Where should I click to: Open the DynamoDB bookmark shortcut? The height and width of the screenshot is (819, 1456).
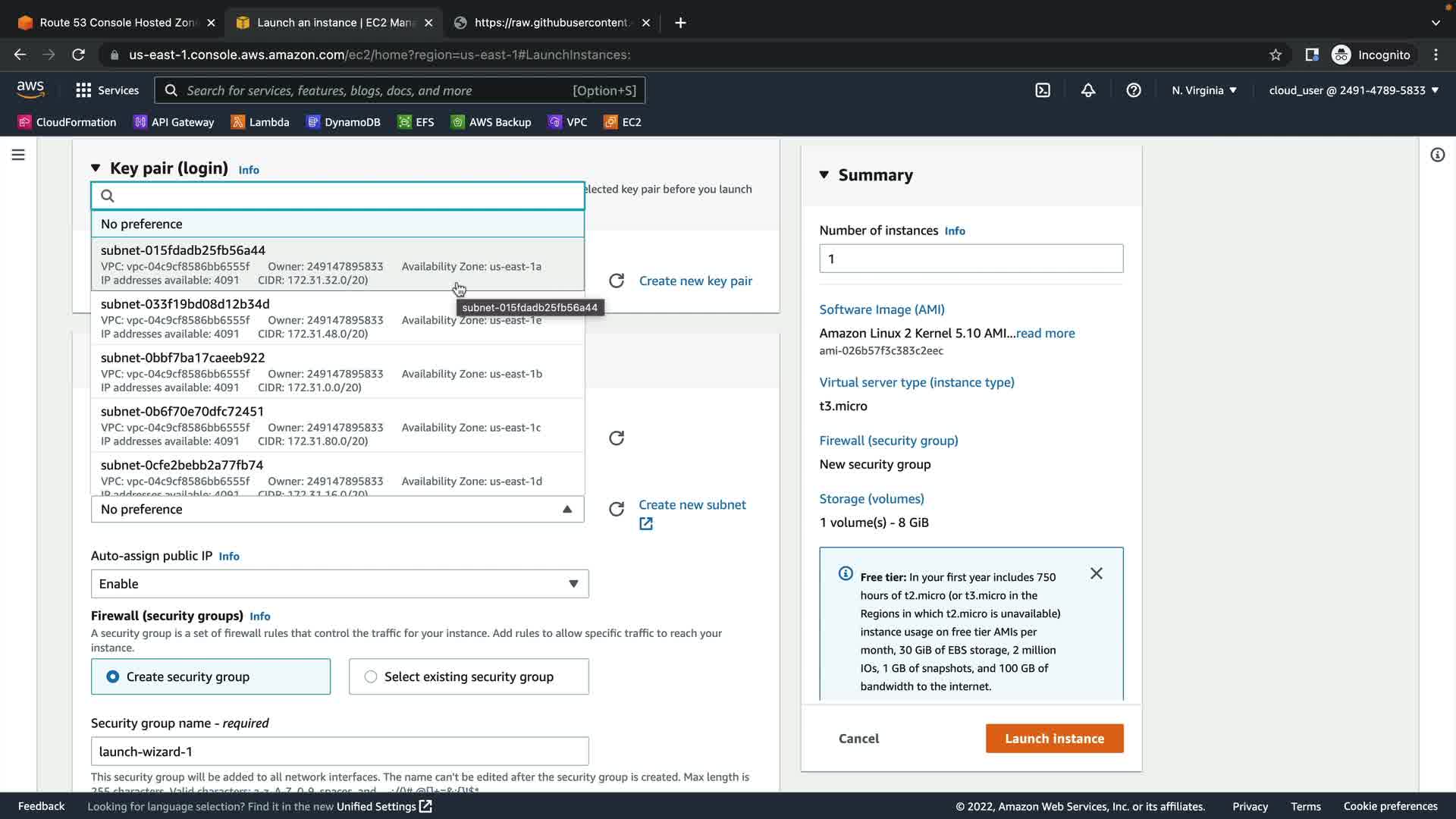click(344, 122)
